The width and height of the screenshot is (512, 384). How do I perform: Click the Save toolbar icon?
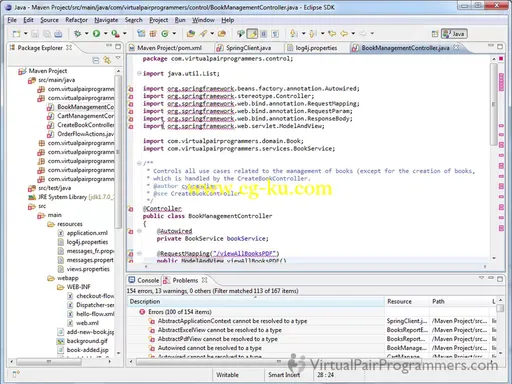pyautogui.click(x=35, y=33)
